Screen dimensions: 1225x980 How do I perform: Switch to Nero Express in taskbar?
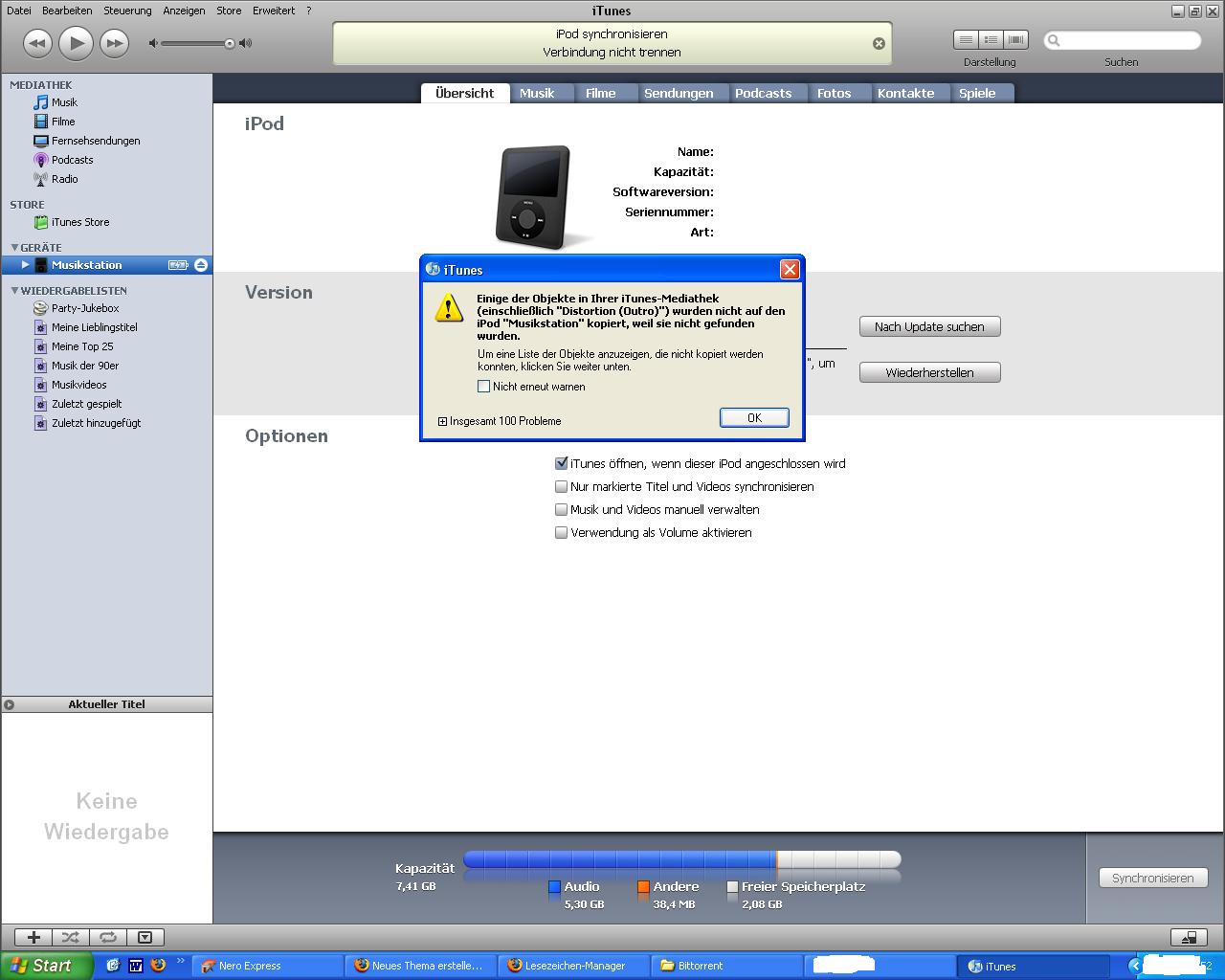[x=268, y=966]
